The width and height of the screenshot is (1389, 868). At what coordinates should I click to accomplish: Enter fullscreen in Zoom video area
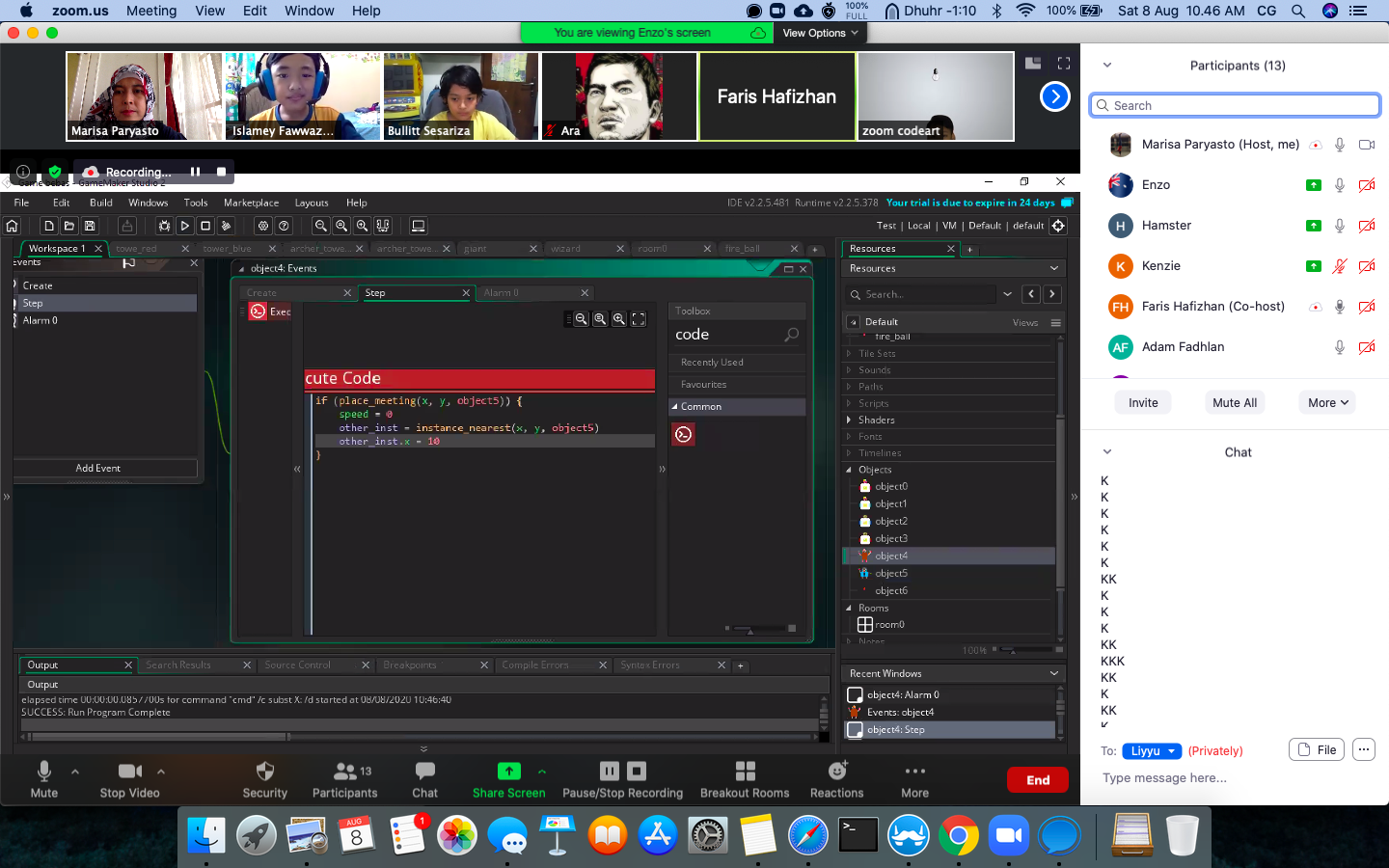1064,63
